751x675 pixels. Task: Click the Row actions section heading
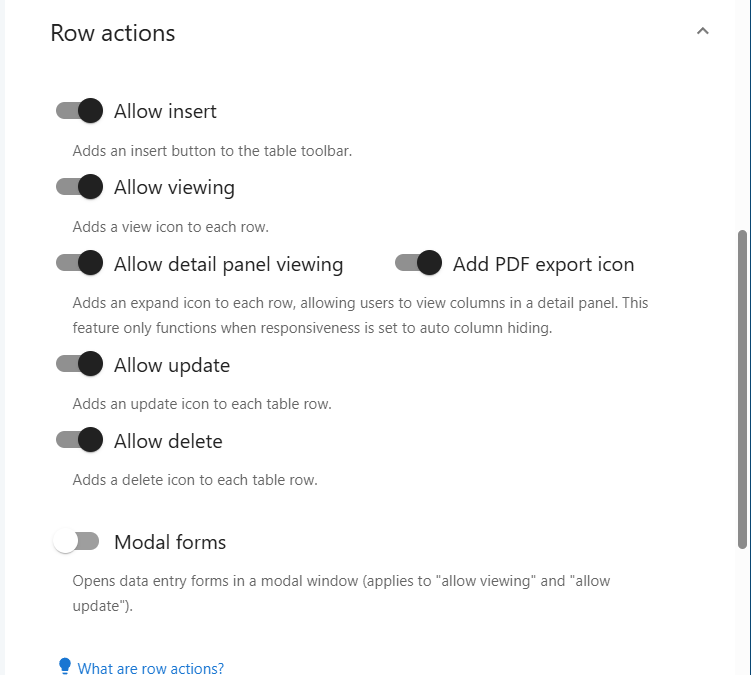pyautogui.click(x=113, y=33)
